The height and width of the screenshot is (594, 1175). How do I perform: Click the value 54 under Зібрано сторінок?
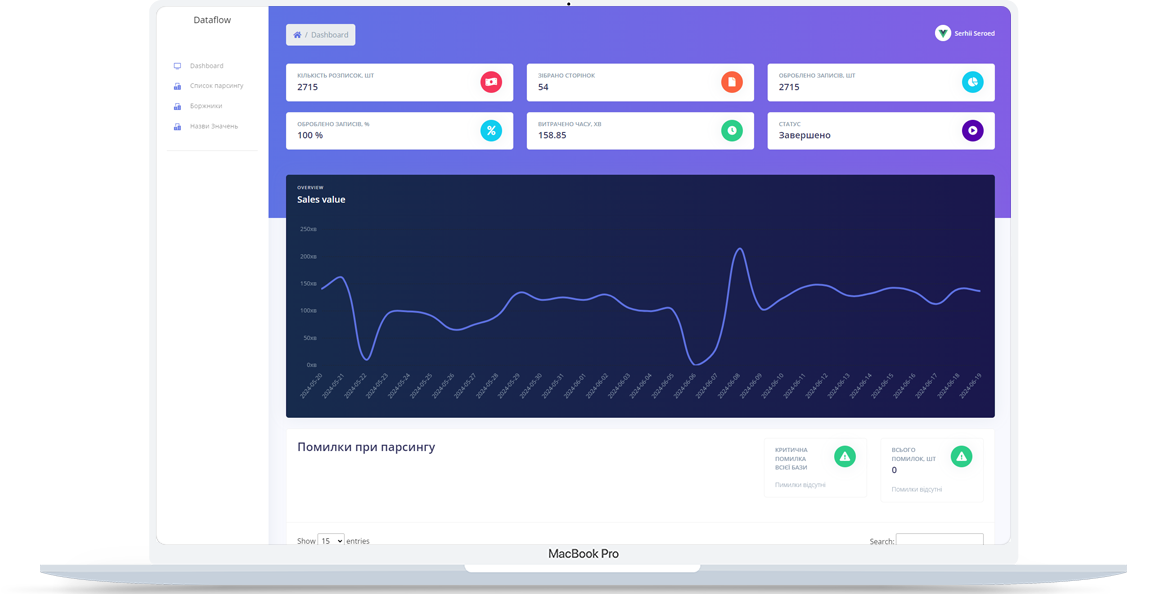point(543,87)
